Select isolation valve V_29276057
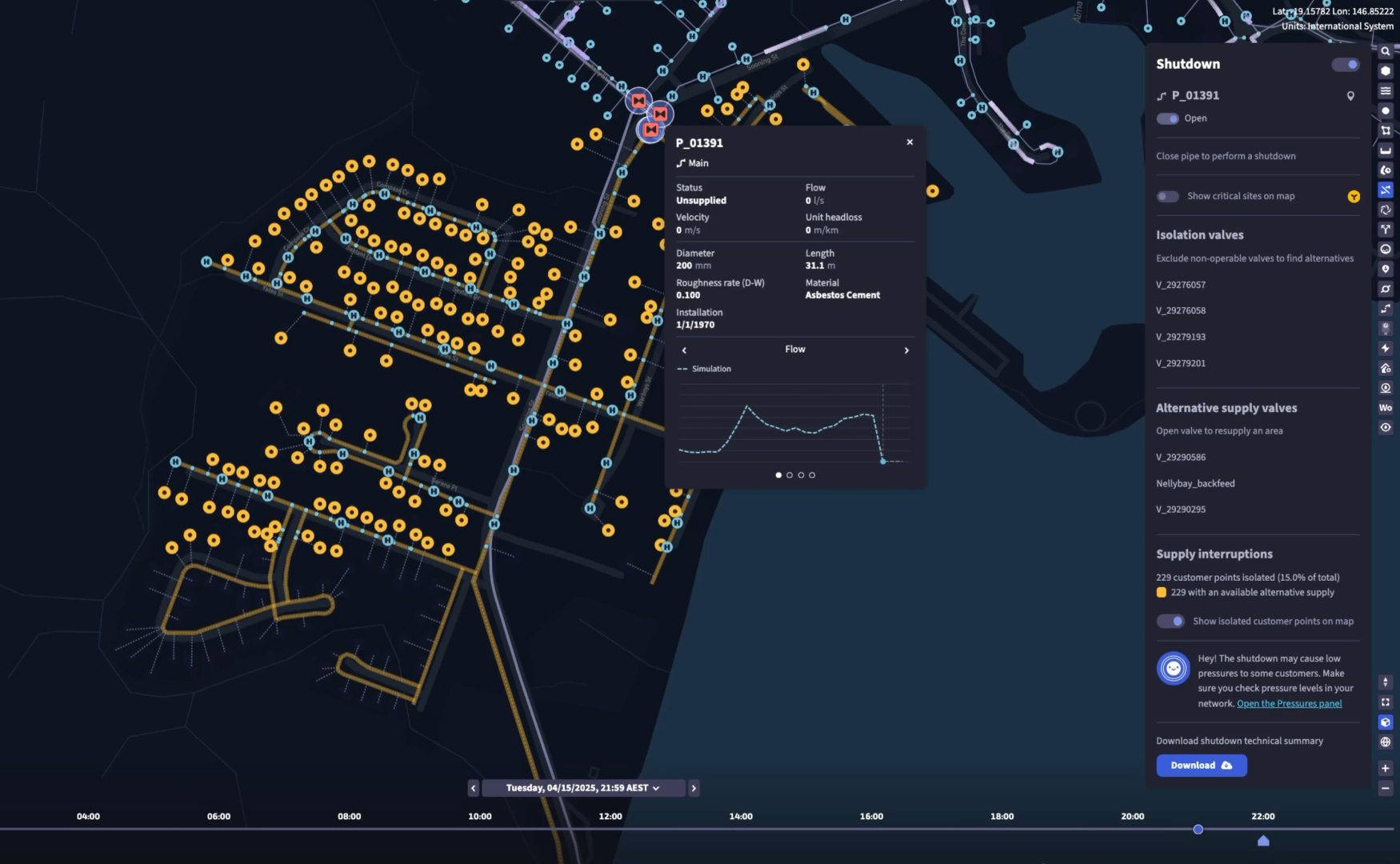This screenshot has width=1400, height=864. [1181, 285]
